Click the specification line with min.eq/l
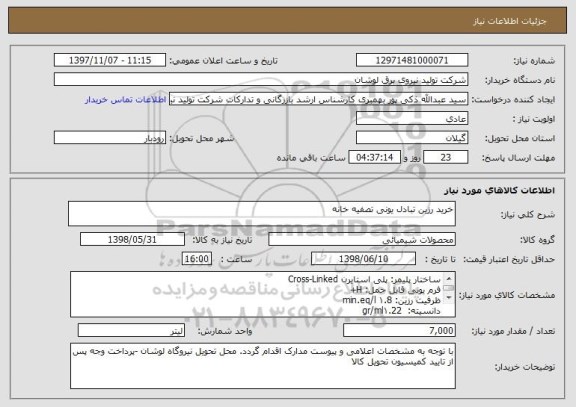 (392, 300)
